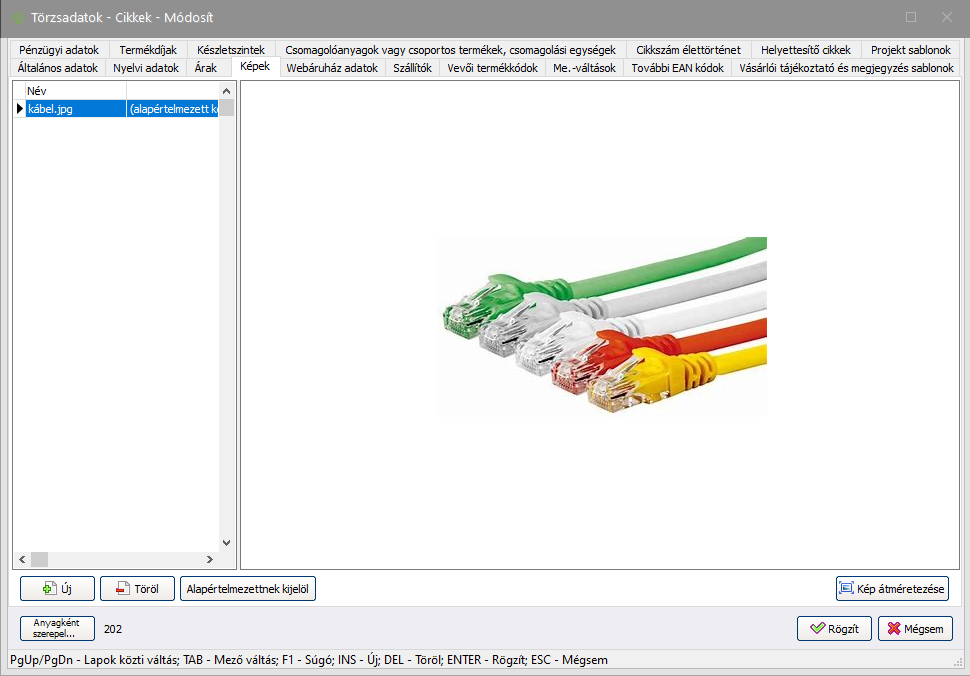This screenshot has width=970, height=676.
Task: Open the Webáruház adatok tab
Action: click(331, 68)
